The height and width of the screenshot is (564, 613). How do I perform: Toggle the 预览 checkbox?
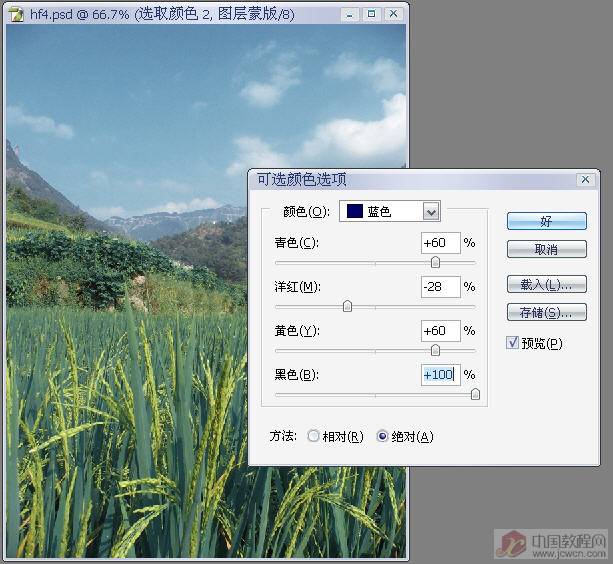click(513, 343)
